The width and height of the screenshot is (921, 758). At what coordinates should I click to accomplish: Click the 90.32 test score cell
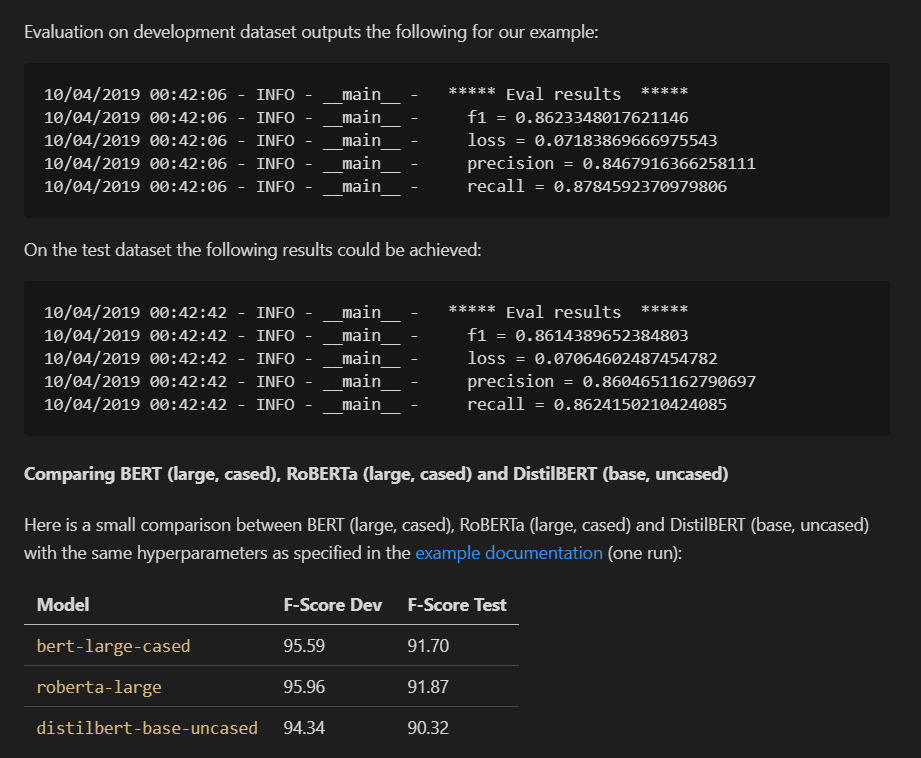coord(428,728)
